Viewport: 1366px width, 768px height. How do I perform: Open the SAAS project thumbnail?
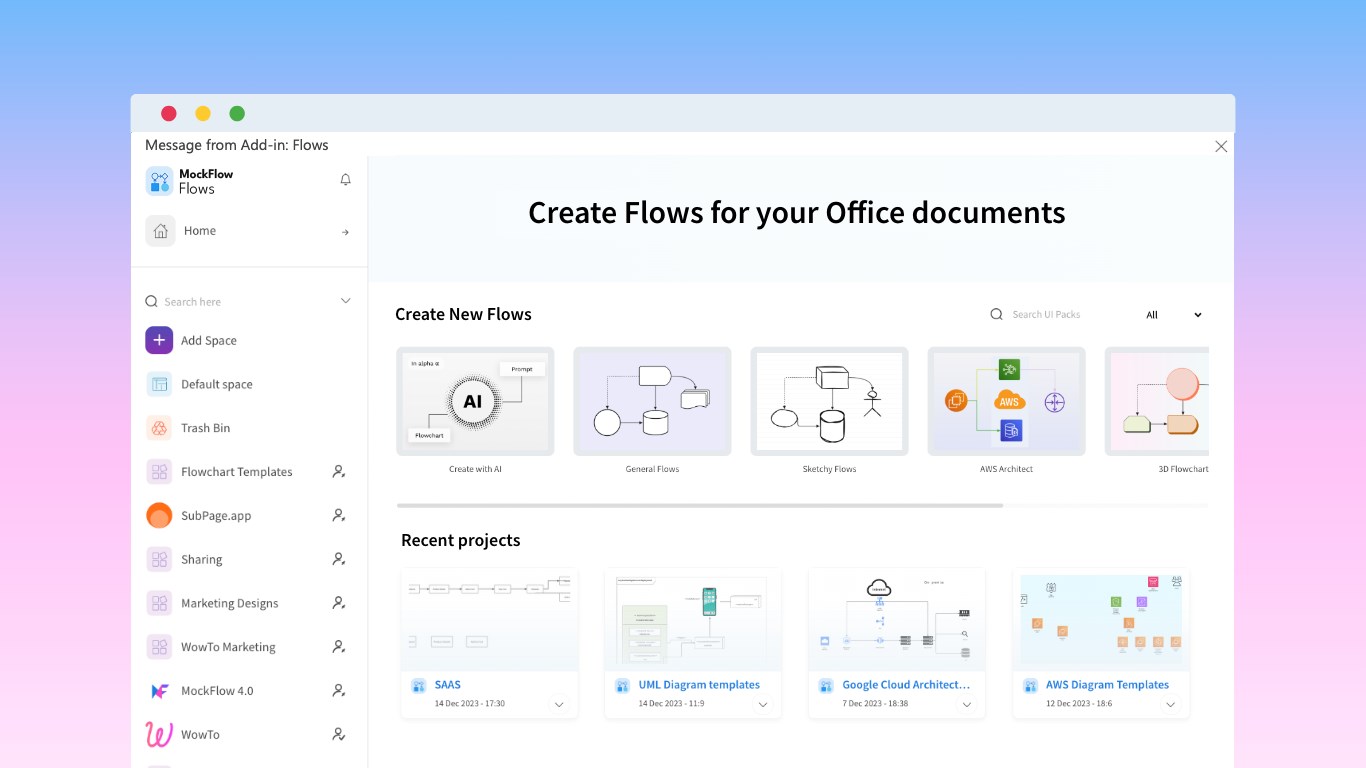[x=490, y=620]
